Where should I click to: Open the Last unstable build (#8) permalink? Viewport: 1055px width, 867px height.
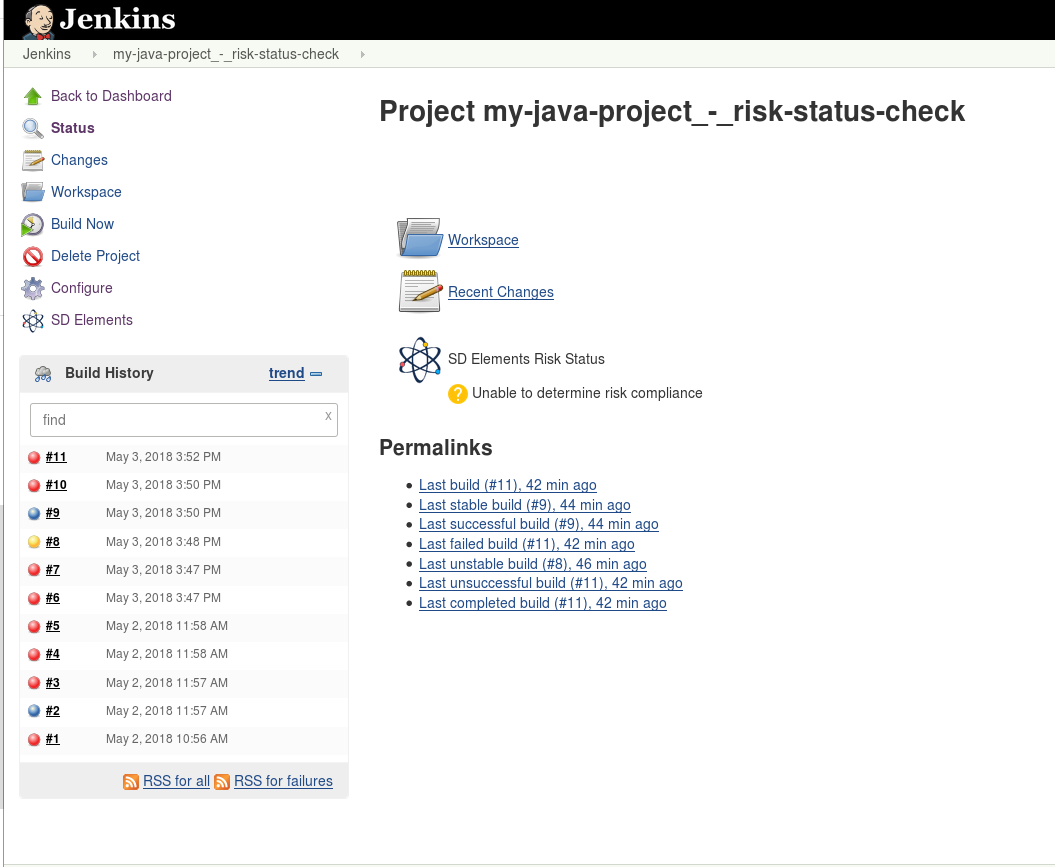[x=532, y=564]
